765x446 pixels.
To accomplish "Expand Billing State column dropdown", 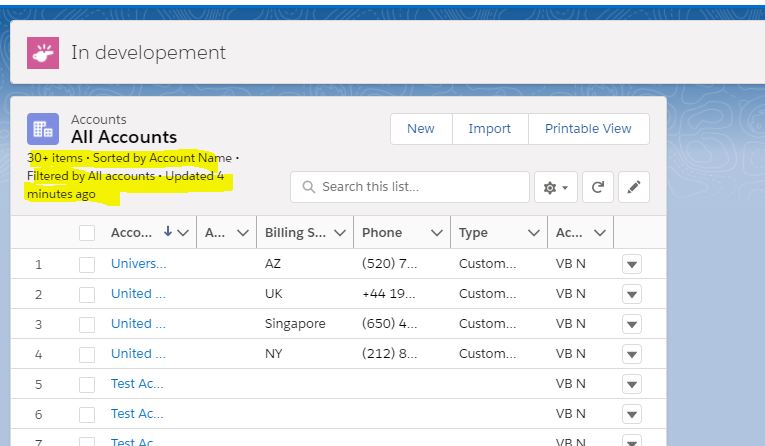I will 339,233.
